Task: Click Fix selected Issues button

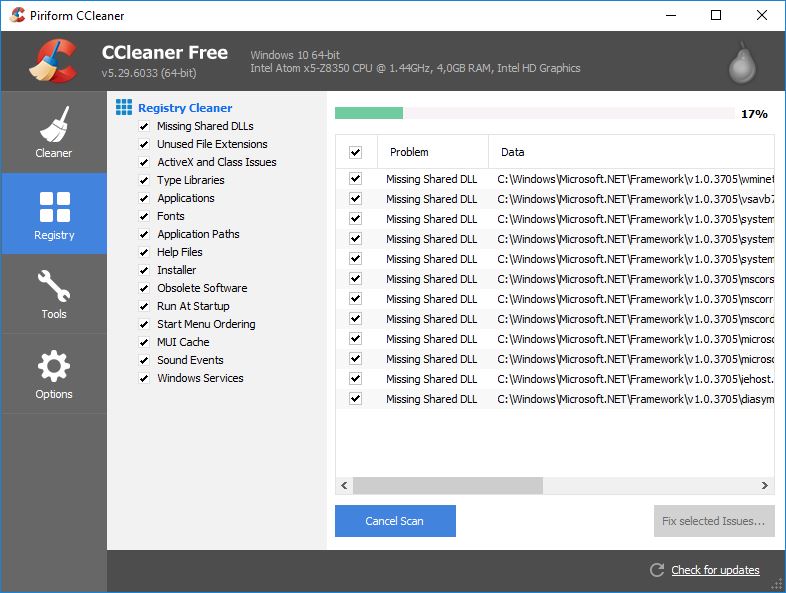Action: pyautogui.click(x=714, y=521)
